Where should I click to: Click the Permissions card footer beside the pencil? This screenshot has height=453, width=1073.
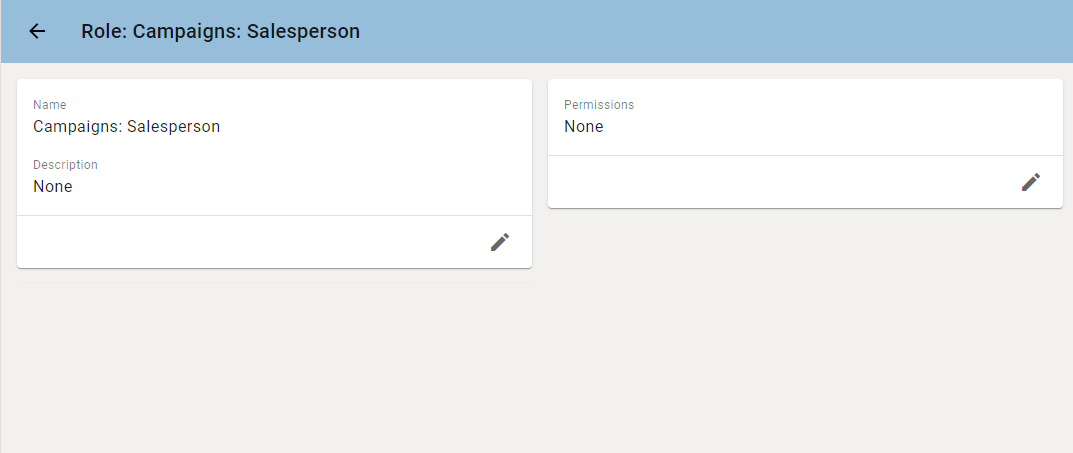click(780, 181)
